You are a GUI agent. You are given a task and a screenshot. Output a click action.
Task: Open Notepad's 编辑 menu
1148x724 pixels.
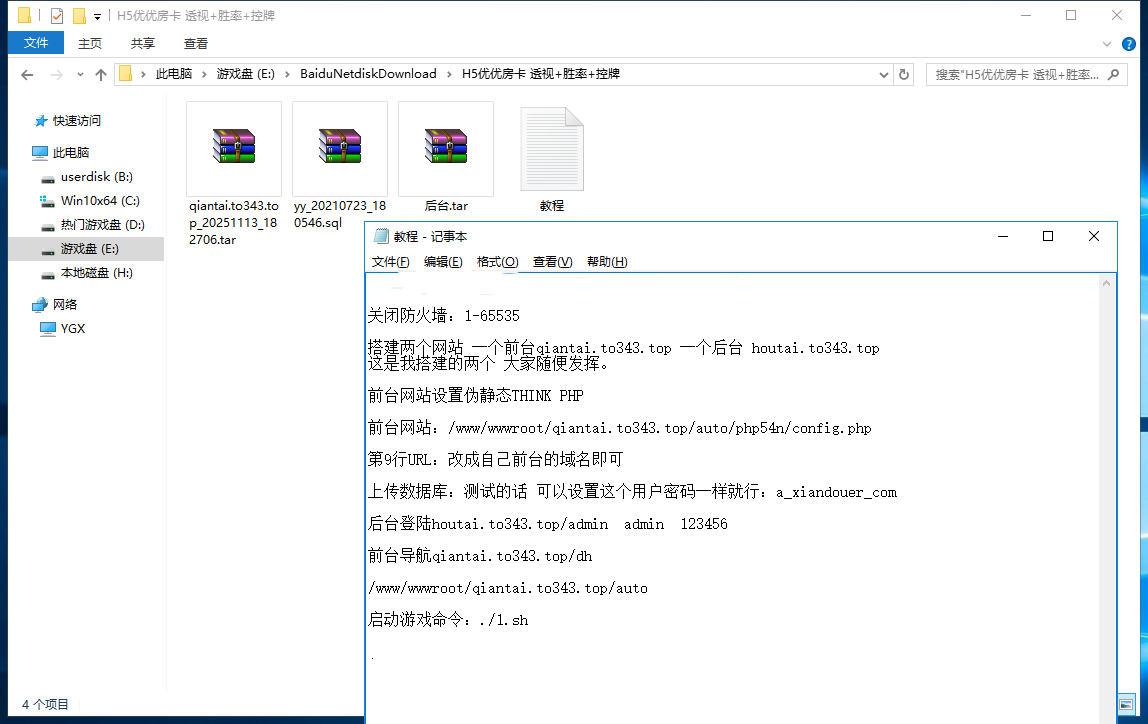tap(443, 262)
